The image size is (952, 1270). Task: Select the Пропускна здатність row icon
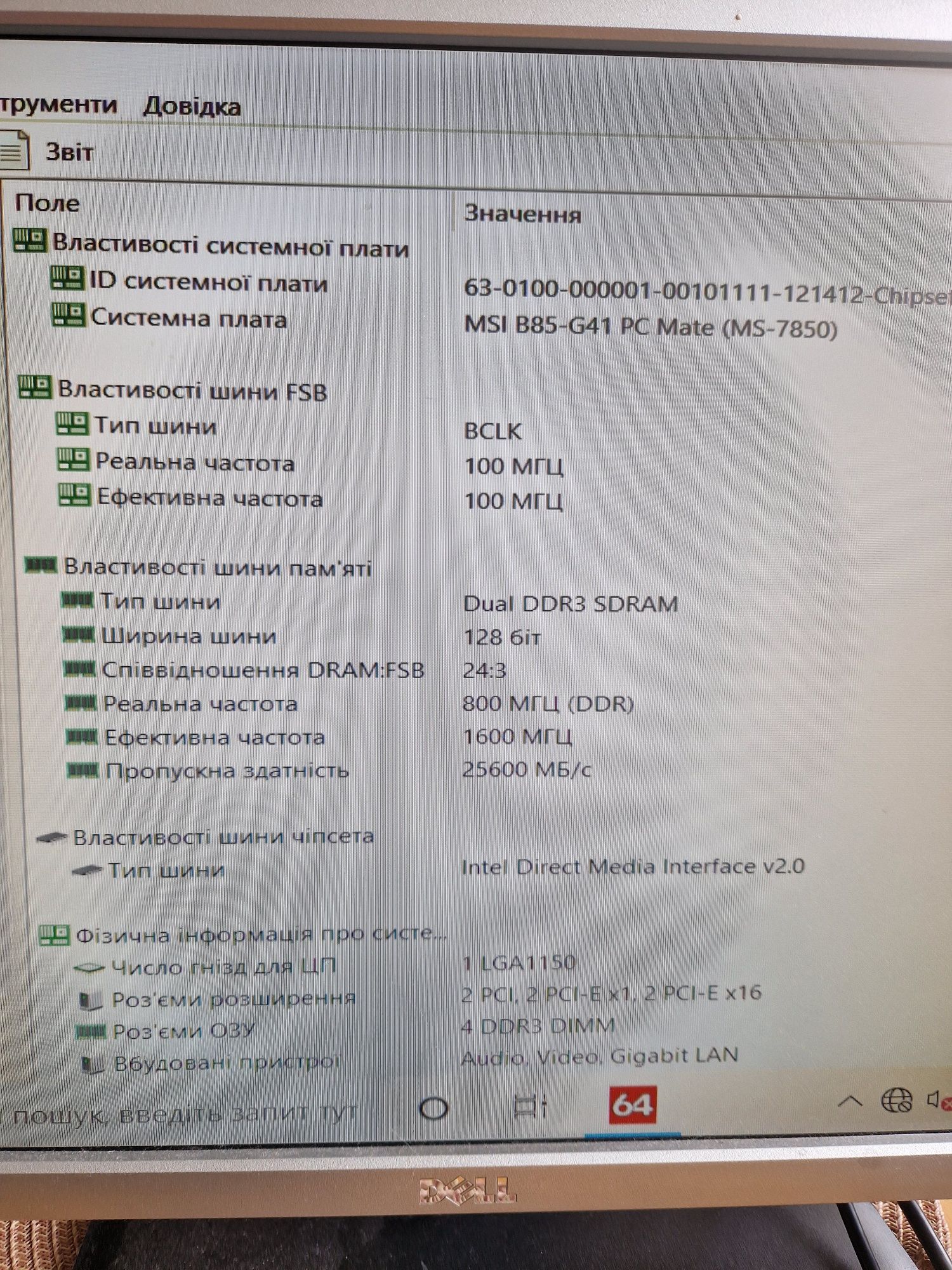(84, 770)
